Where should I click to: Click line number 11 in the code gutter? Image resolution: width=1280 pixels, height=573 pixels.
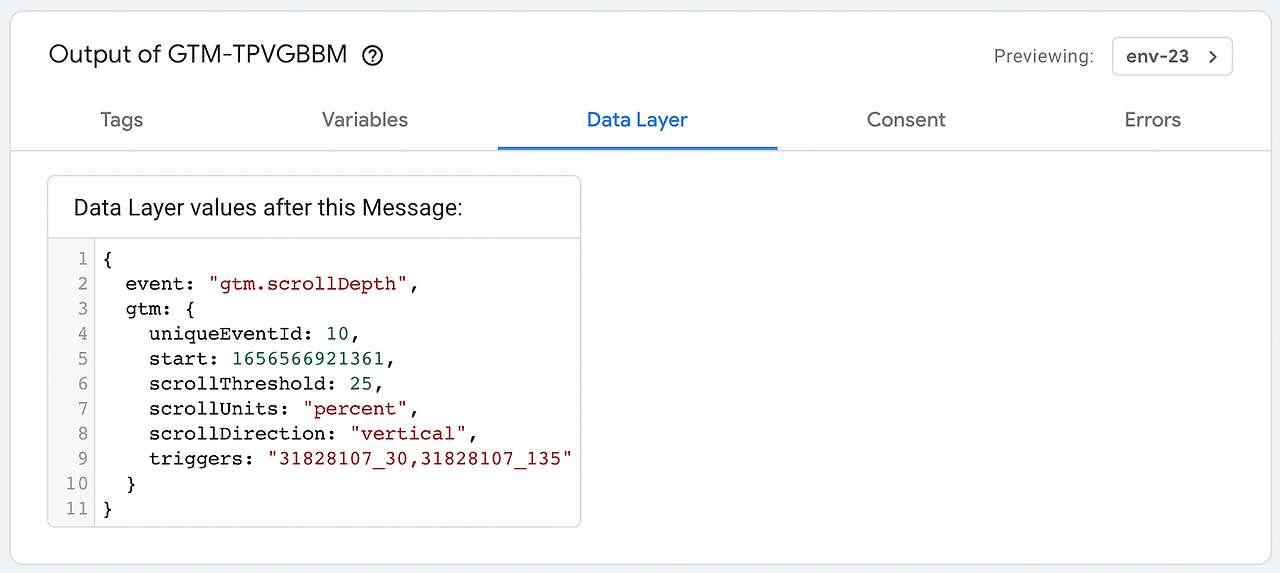click(78, 509)
